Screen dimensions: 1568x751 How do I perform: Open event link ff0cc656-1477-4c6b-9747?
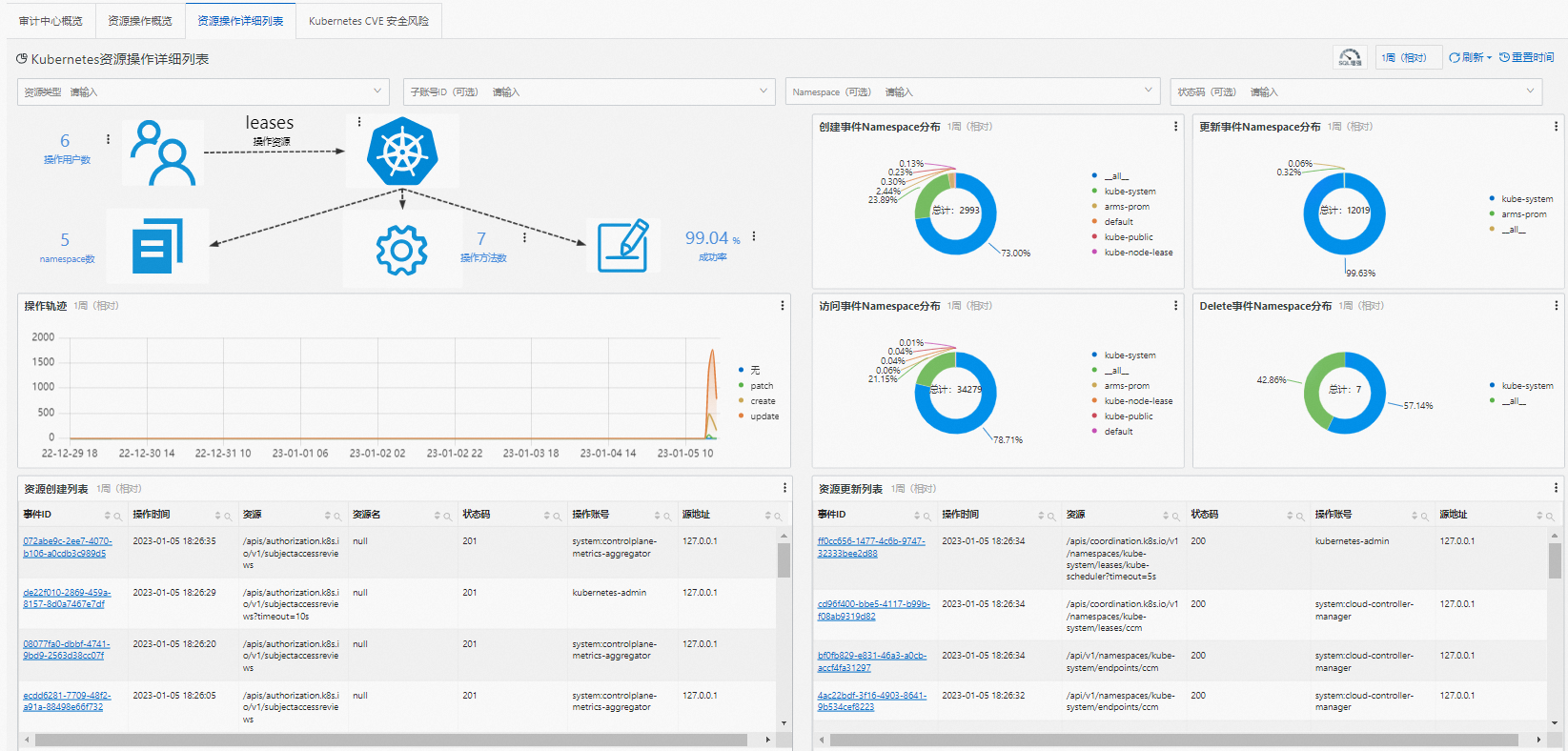click(871, 547)
